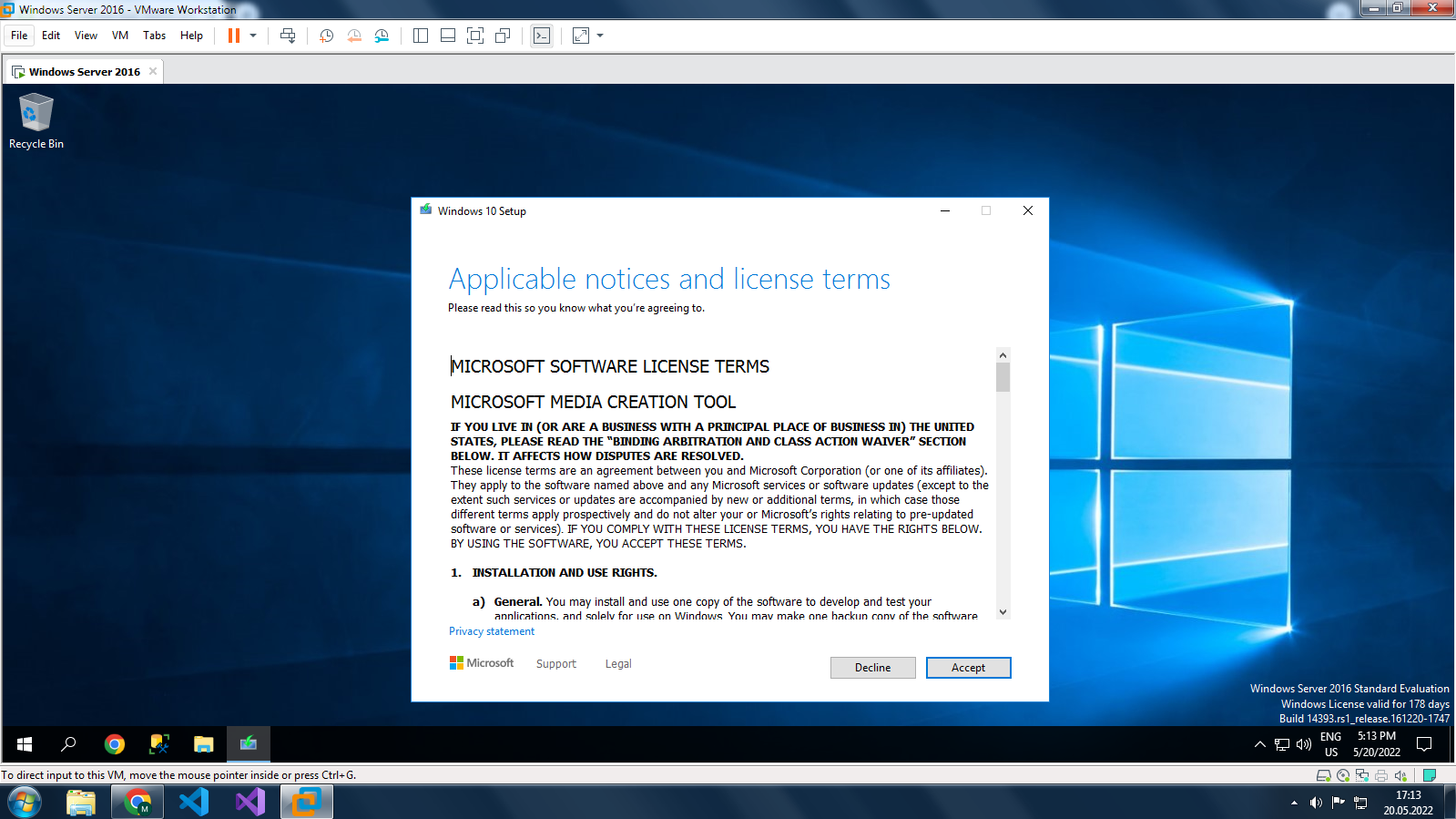Click the Microsoft logo in setup footer
The height and width of the screenshot is (819, 1456).
[482, 663]
